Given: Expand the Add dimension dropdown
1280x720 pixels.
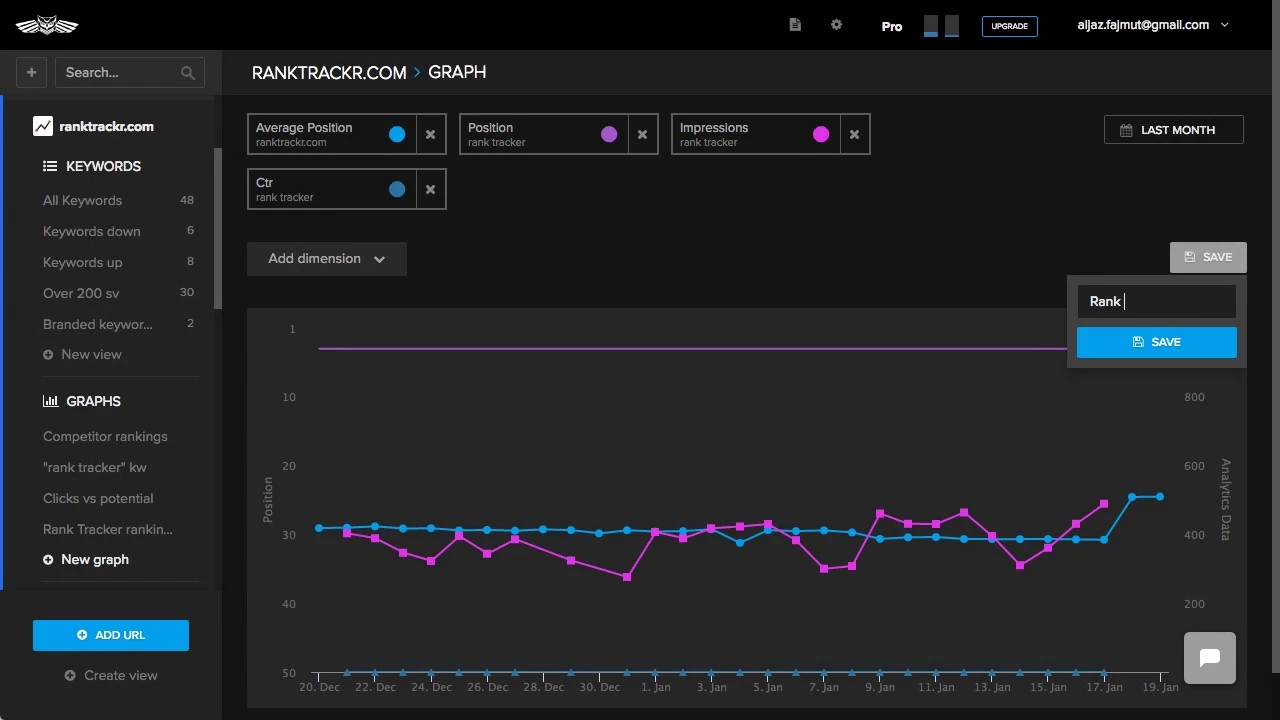Looking at the screenshot, I should point(327,258).
